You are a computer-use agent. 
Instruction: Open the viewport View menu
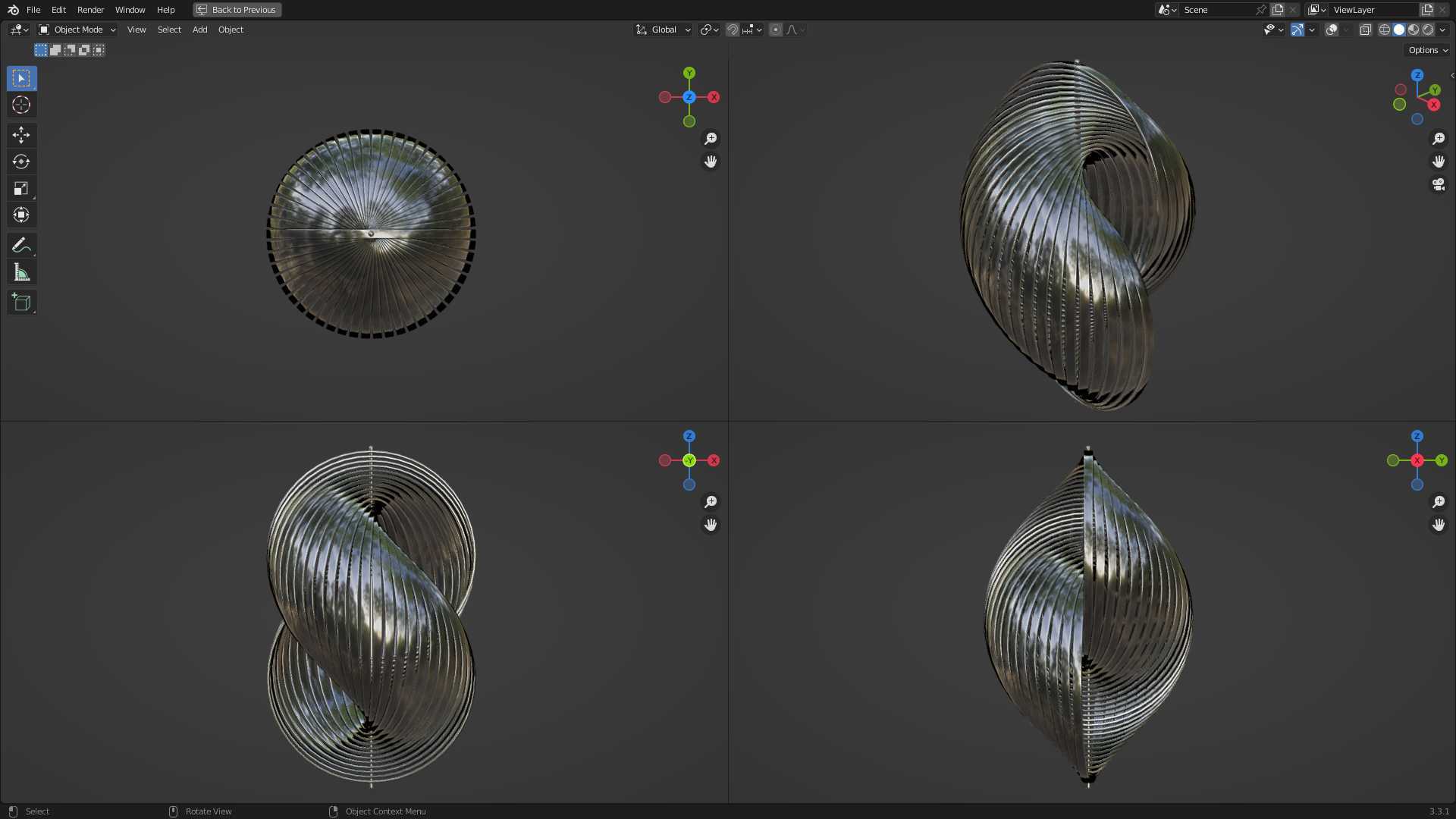[x=136, y=30]
